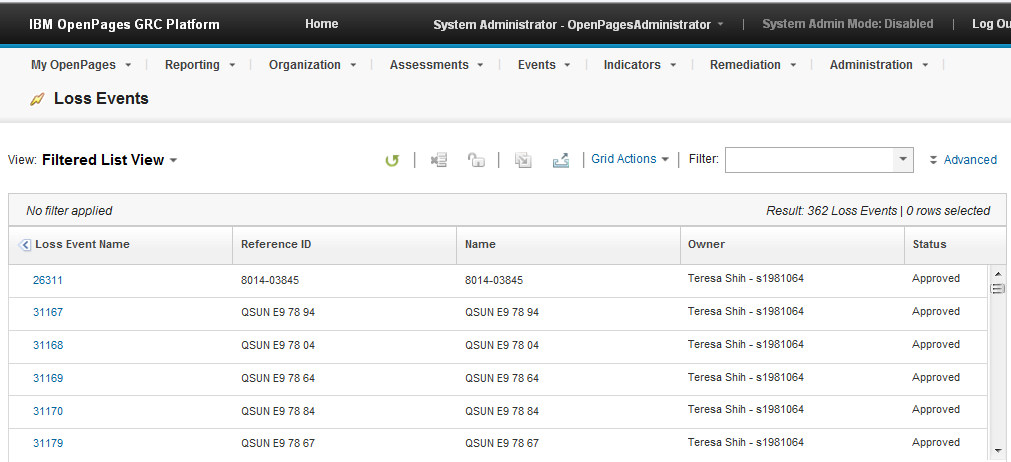Click the grid scrollbar down arrow

pyautogui.click(x=997, y=450)
